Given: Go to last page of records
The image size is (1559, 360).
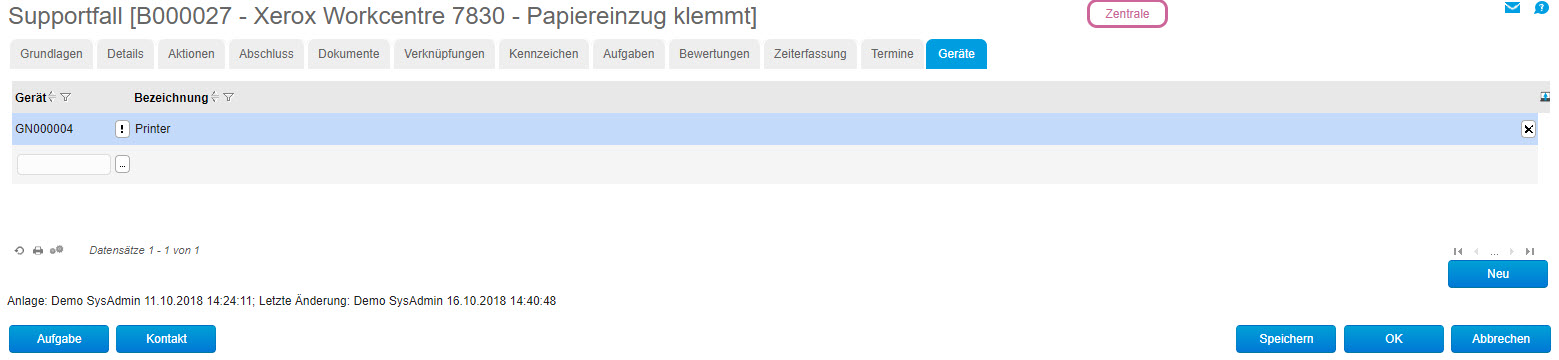Looking at the screenshot, I should tap(1530, 251).
